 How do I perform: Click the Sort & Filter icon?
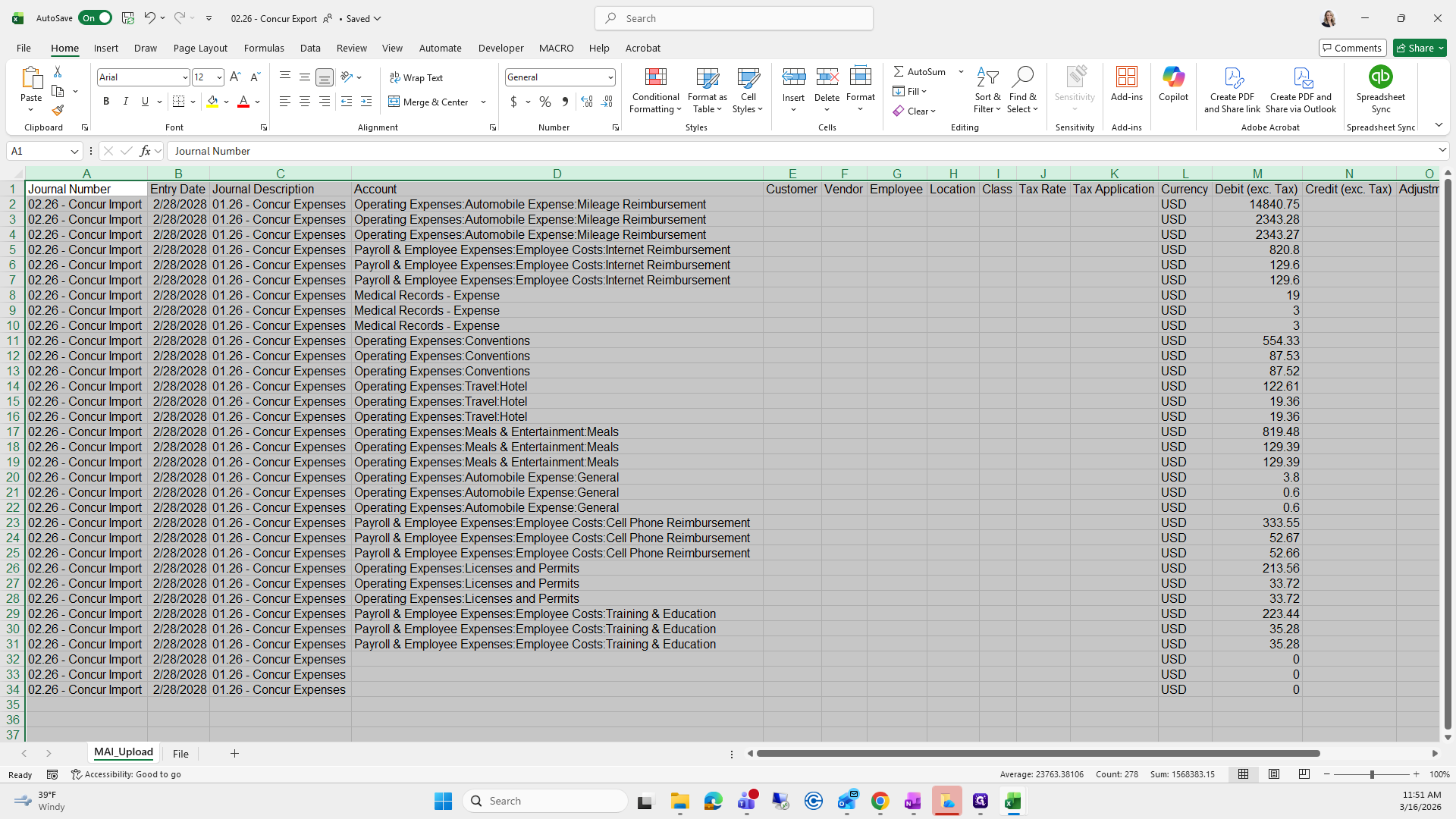(987, 77)
